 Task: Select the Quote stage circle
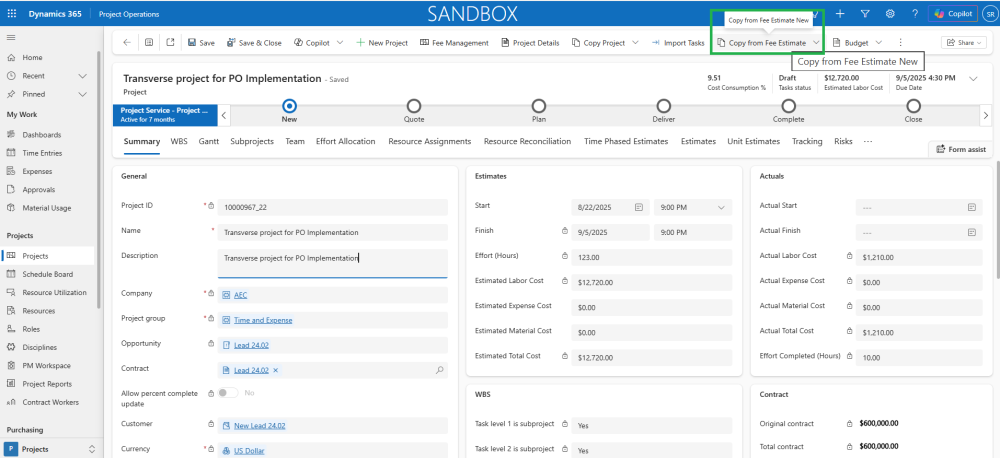(x=414, y=105)
